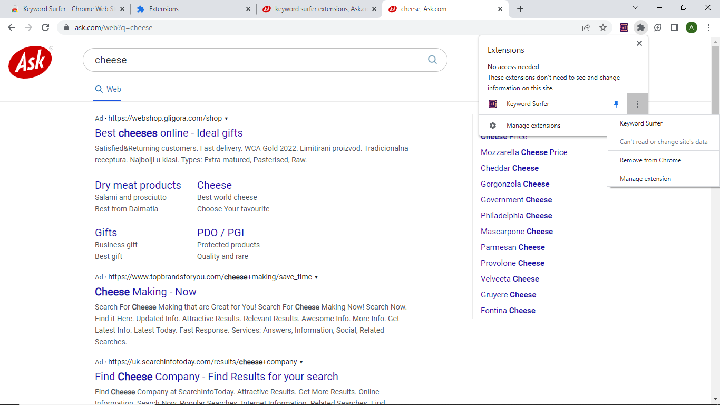
Task: Expand webshop.gligora.com ad dropdown arrow
Action: click(226, 119)
